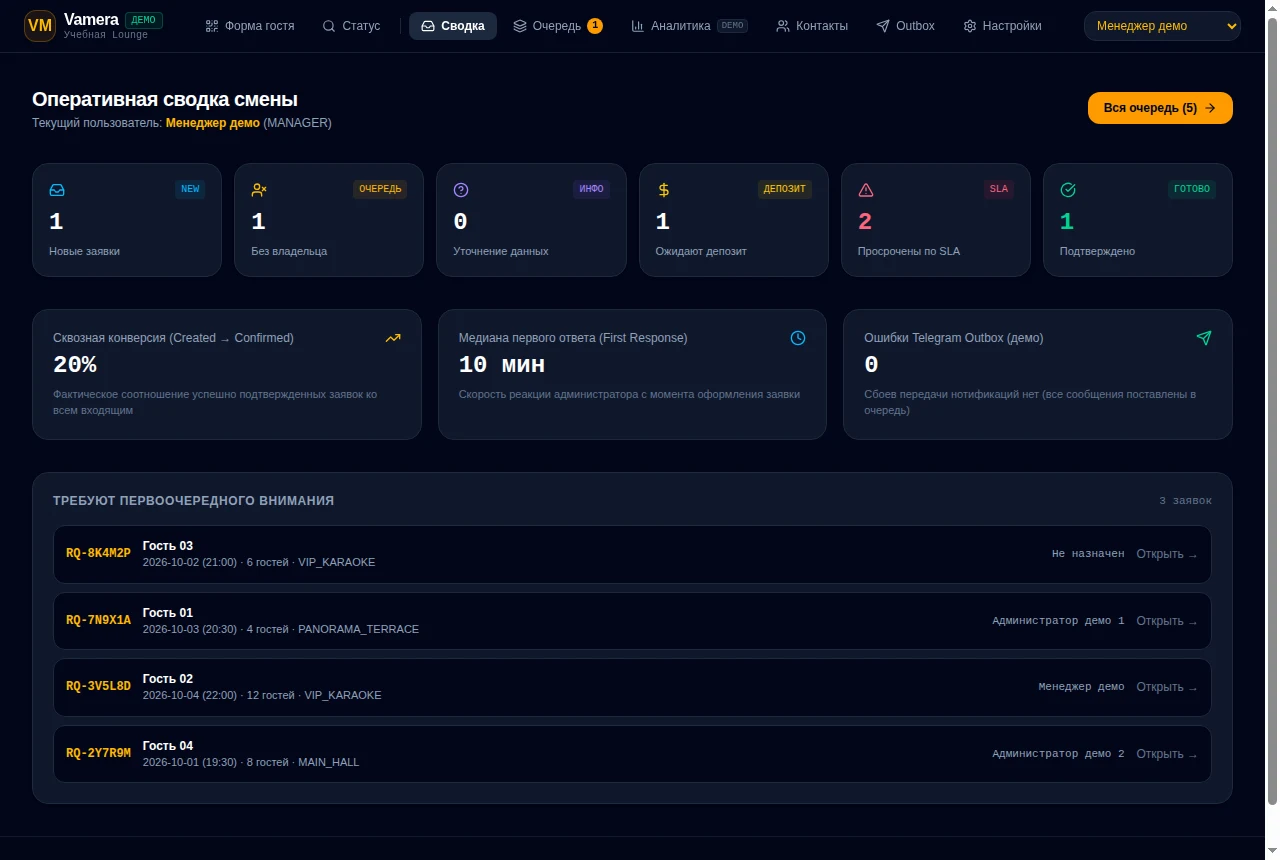Image resolution: width=1280 pixels, height=860 pixels.
Task: Click the VM logo icon
Action: coord(40,26)
